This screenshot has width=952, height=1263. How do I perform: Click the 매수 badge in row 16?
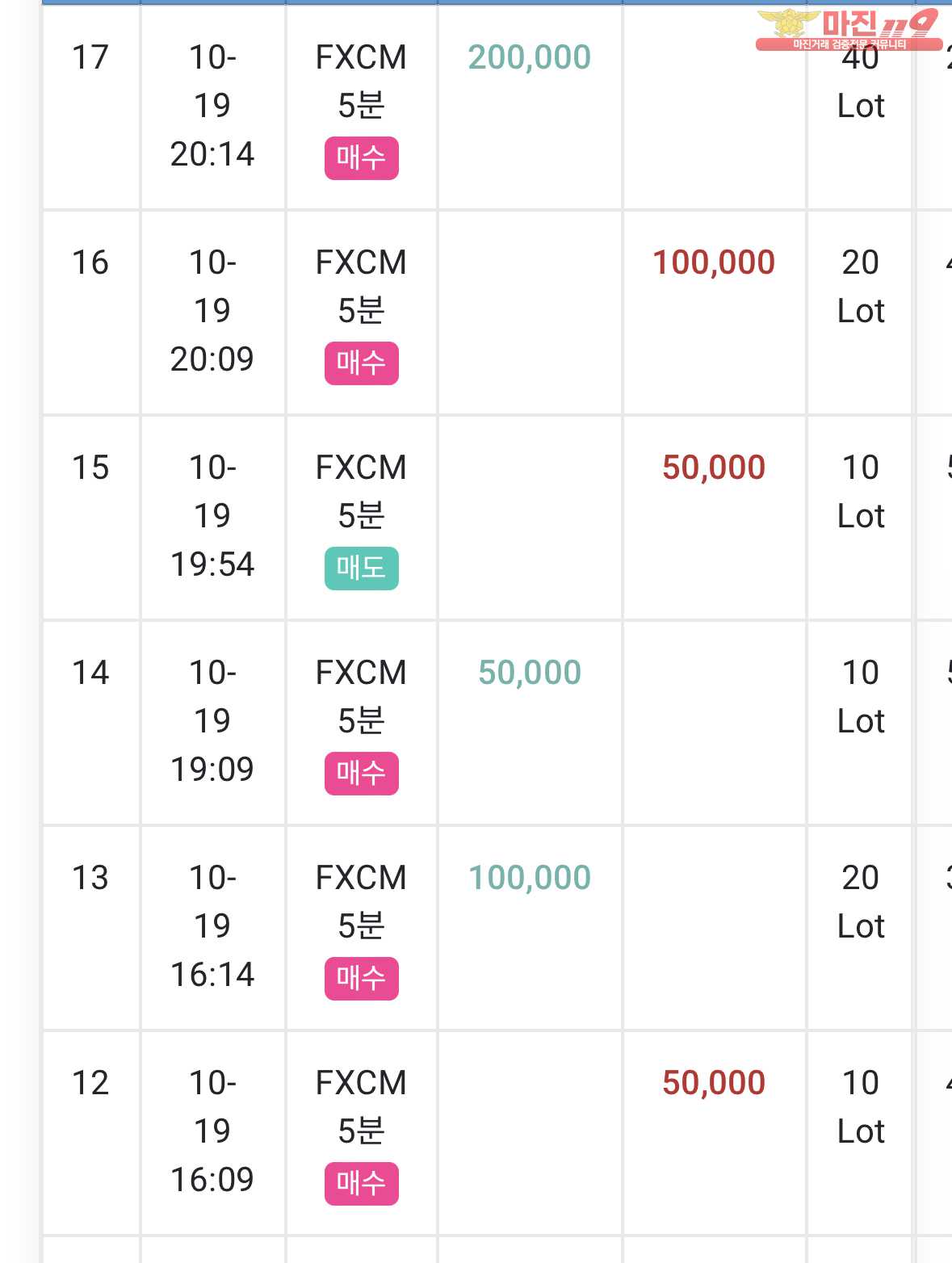tap(362, 363)
